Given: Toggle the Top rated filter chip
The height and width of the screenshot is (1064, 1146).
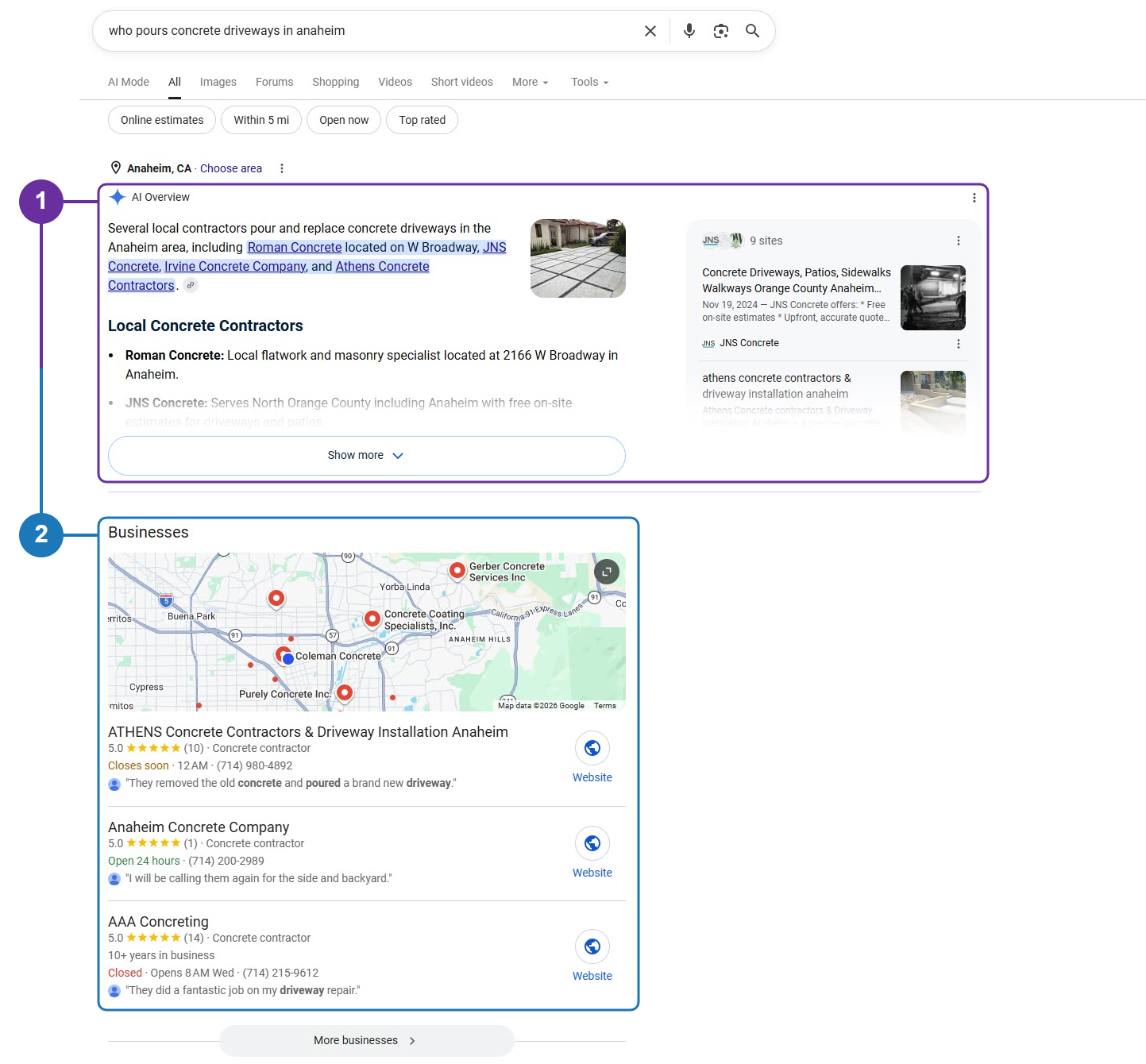Looking at the screenshot, I should pyautogui.click(x=422, y=120).
